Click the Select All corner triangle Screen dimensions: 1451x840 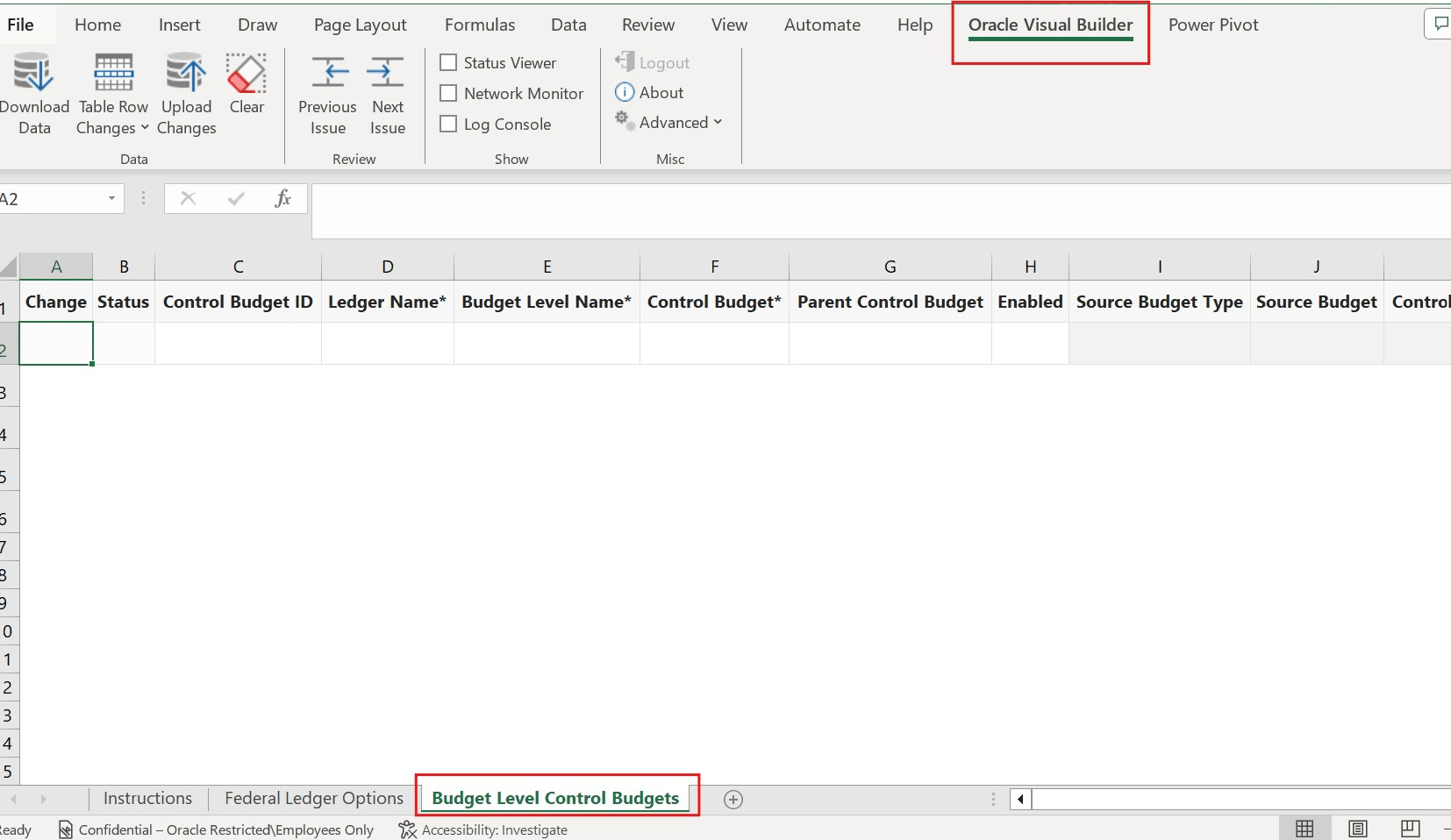pos(9,267)
